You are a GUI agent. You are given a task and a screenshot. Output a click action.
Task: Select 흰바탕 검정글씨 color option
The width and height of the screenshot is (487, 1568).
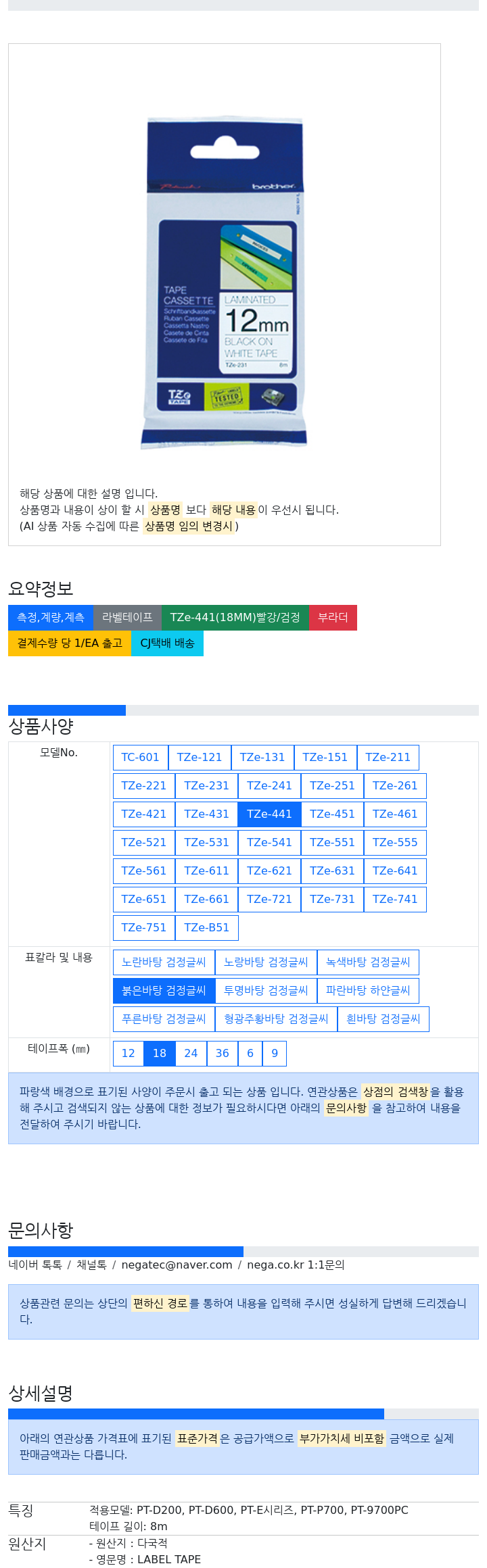point(383,1019)
